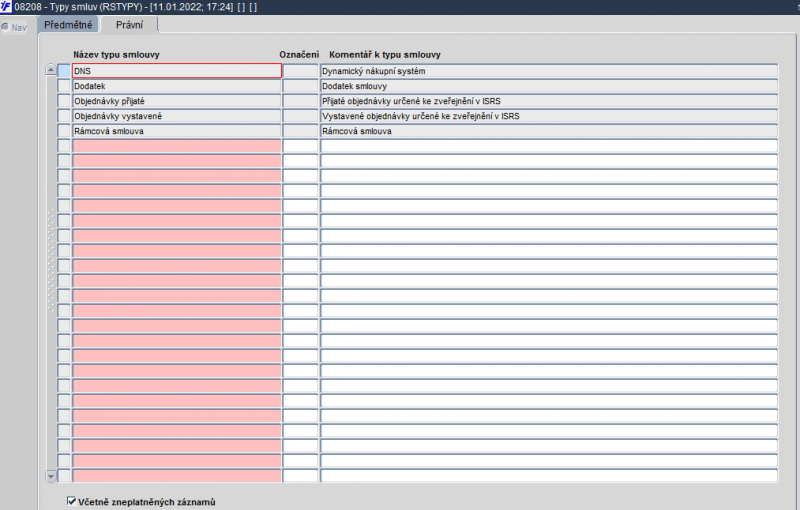This screenshot has height=510, width=800.
Task: Click the Označení field in the DNS row
Action: pos(301,71)
